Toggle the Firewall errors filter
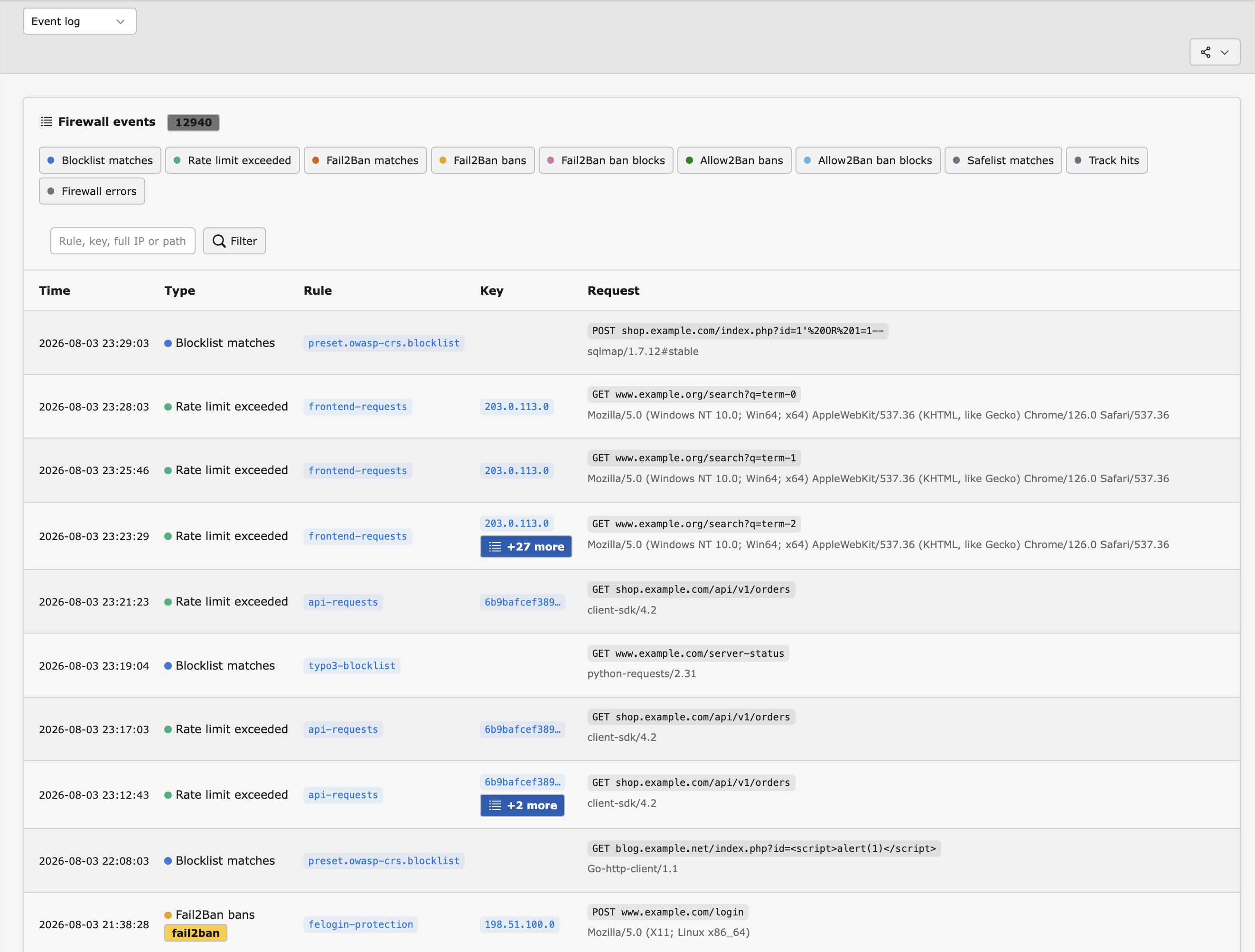This screenshot has width=1255, height=952. pyautogui.click(x=92, y=191)
